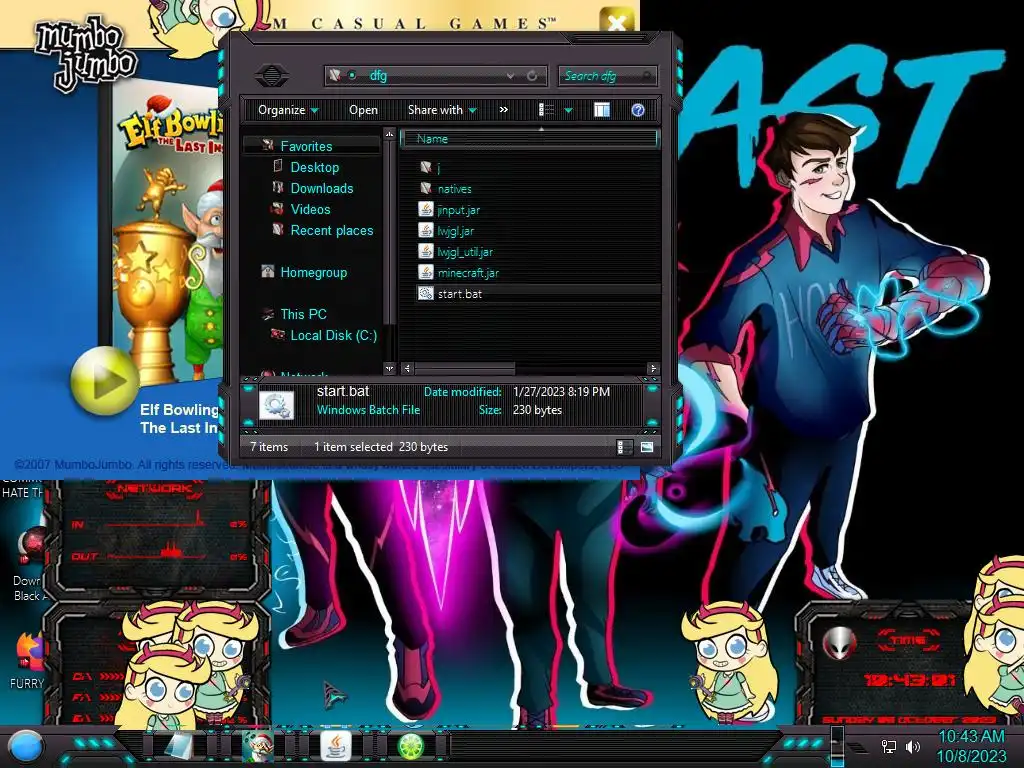Click the alien head on the time gadget

[x=839, y=643]
